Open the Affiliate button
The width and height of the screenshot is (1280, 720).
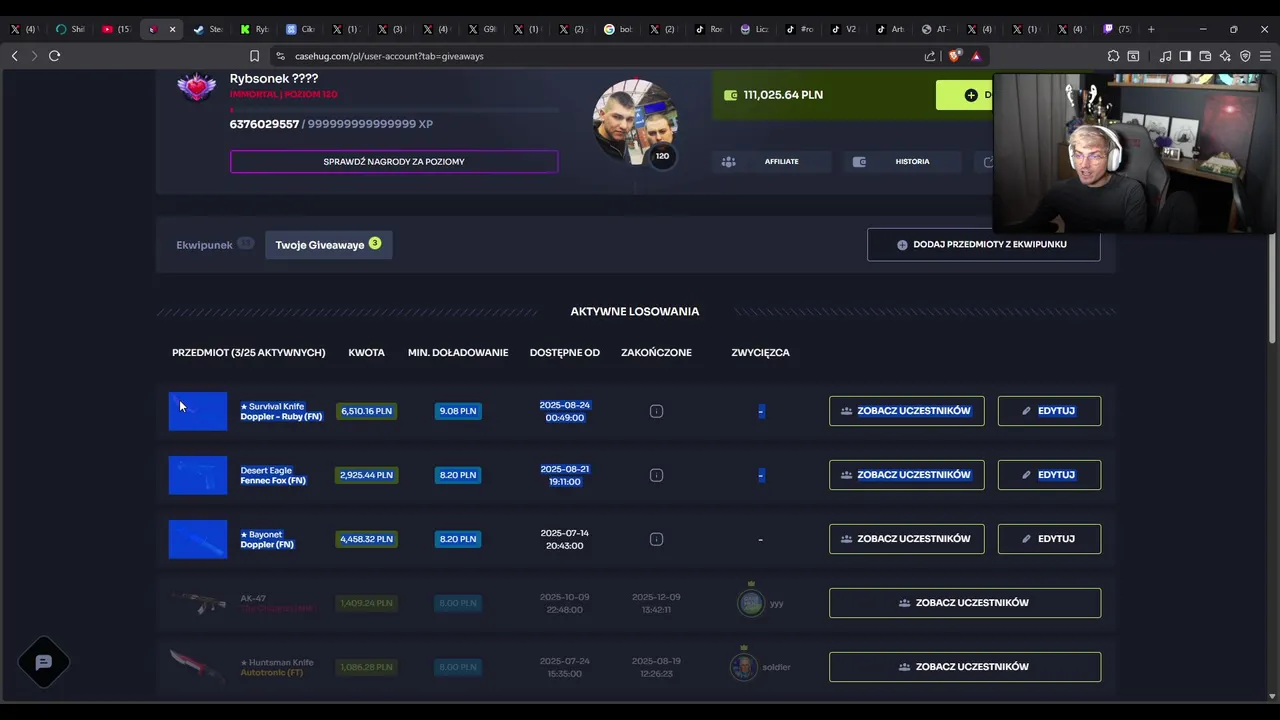(x=771, y=161)
